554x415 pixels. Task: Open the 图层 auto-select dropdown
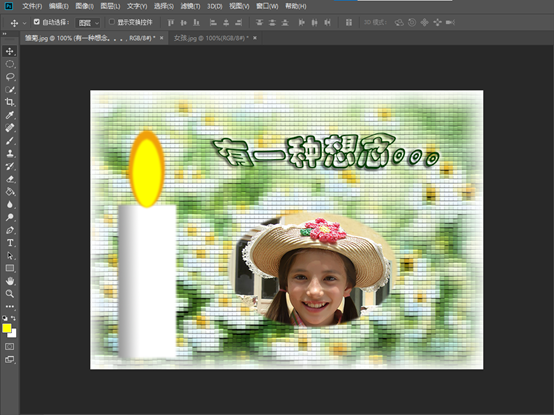click(x=88, y=23)
